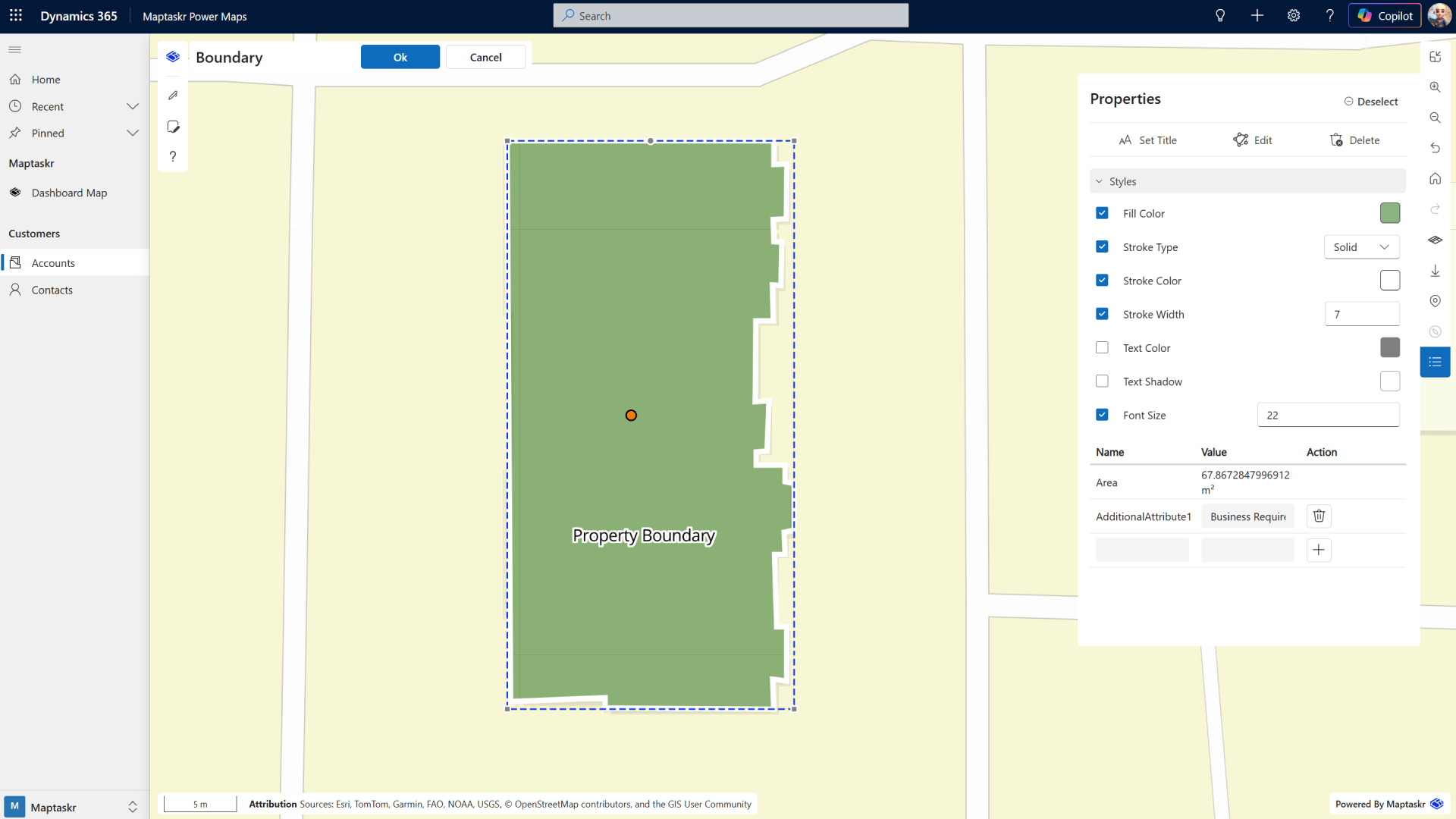Click the sticky note annotation icon
This screenshot has width=1456, height=819.
pyautogui.click(x=173, y=127)
